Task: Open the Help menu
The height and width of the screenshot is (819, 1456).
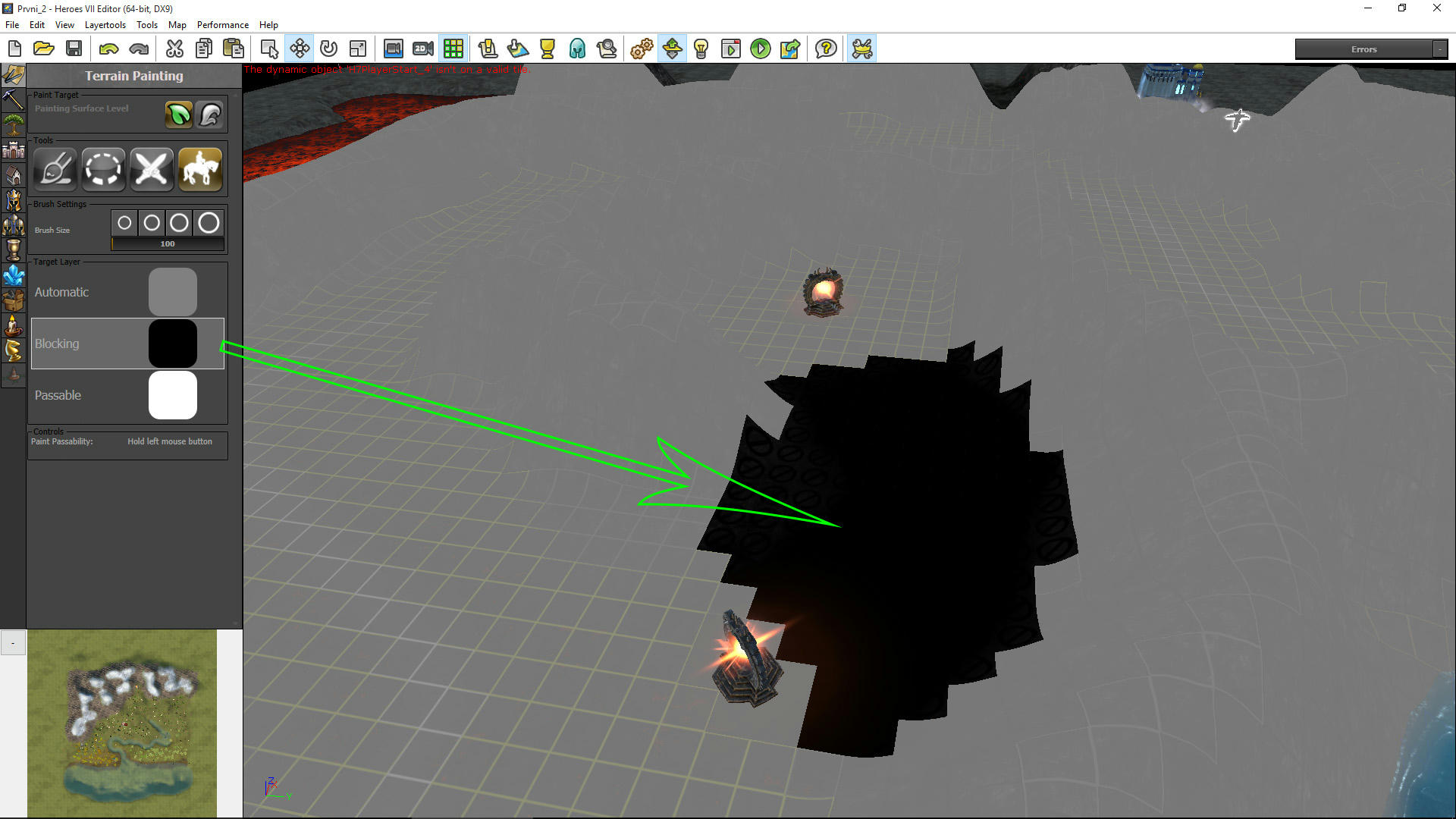Action: tap(268, 25)
